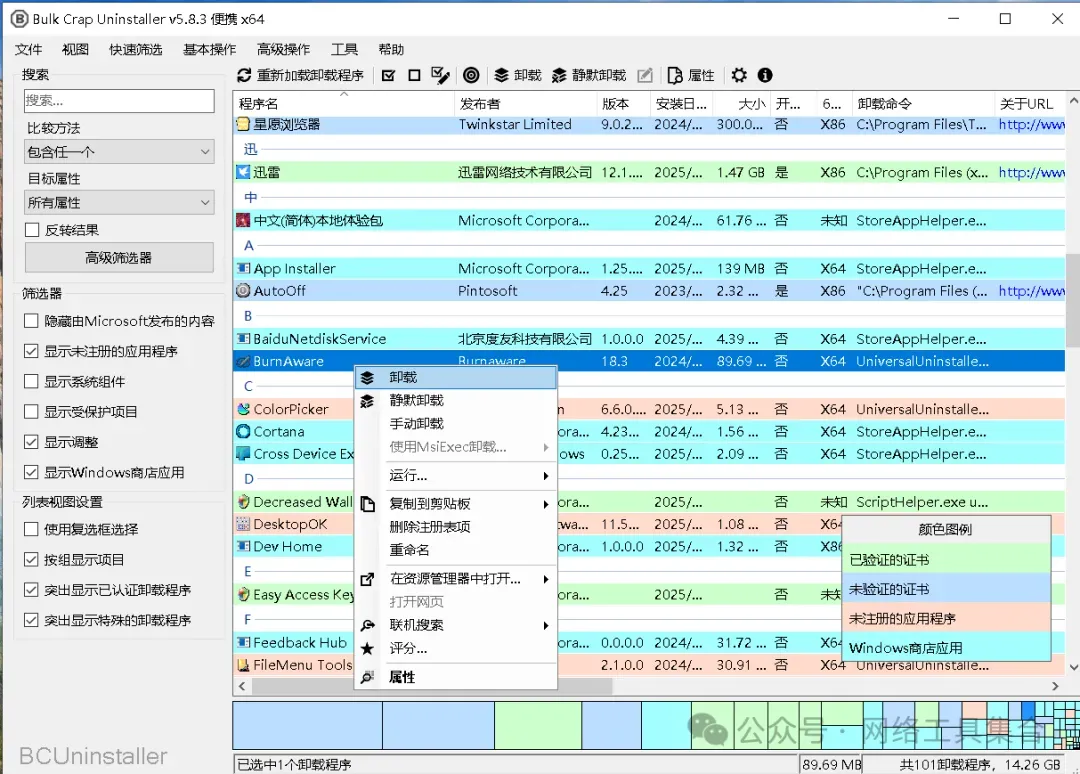Screen dimensions: 1080x774
Task: Uncheck 显示Windows商店应用 checkbox
Action: [31, 472]
